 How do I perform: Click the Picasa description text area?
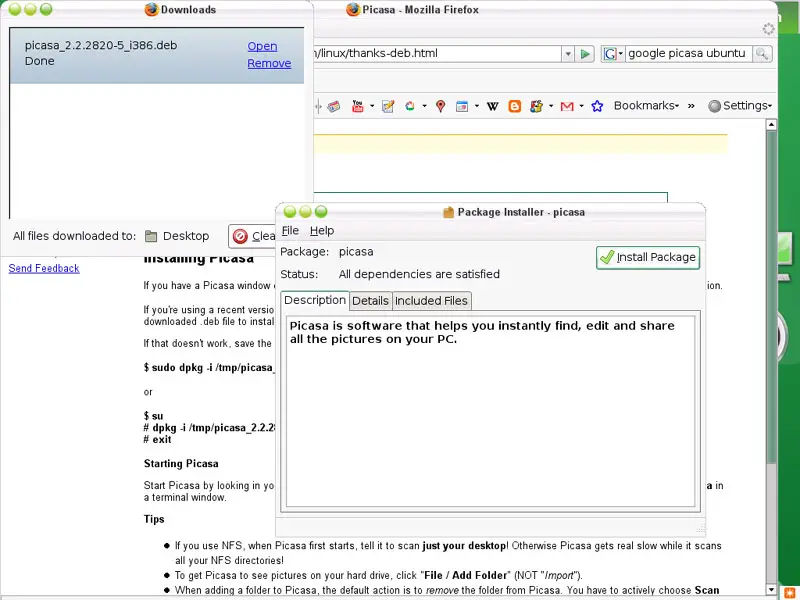pos(491,411)
